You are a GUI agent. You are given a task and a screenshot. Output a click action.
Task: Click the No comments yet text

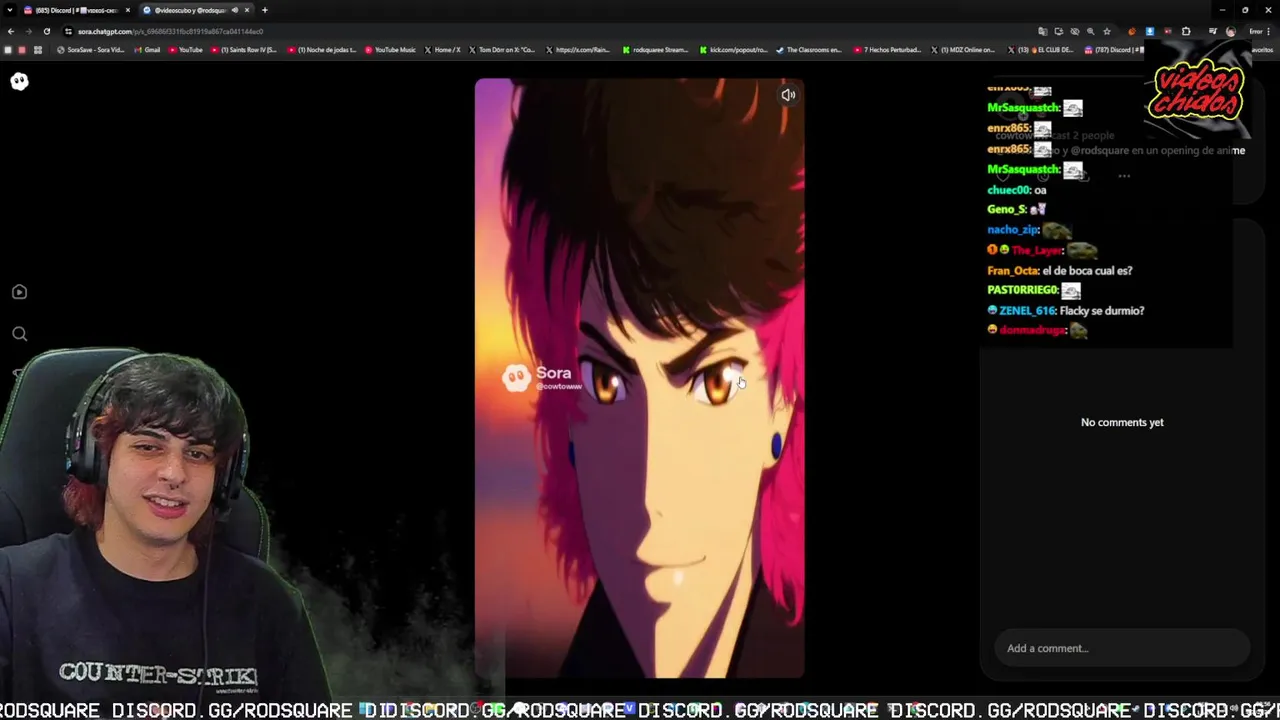tap(1122, 422)
